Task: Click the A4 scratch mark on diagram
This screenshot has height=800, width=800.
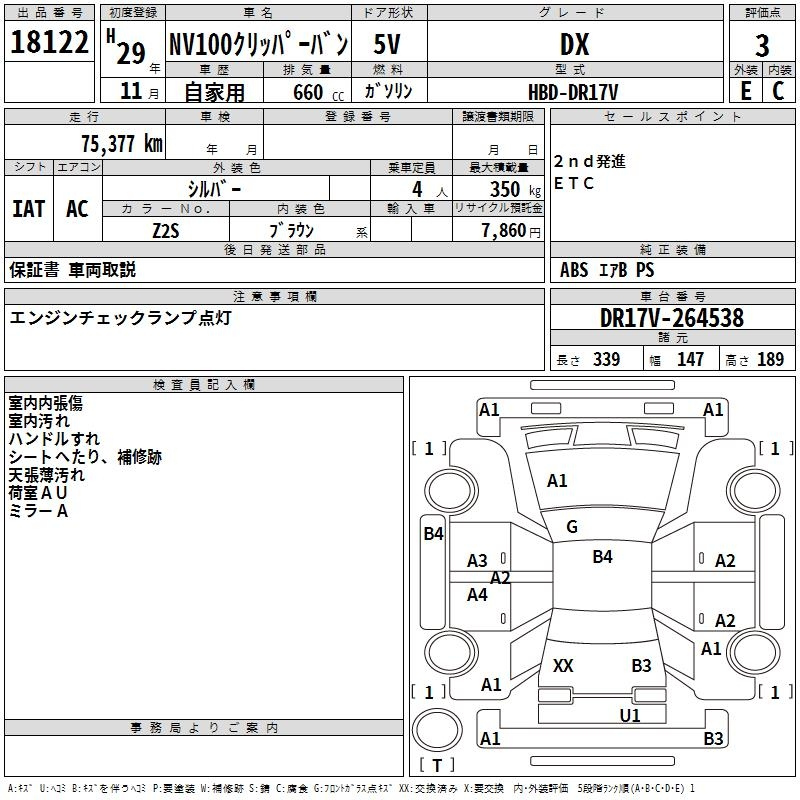Action: coord(478,595)
